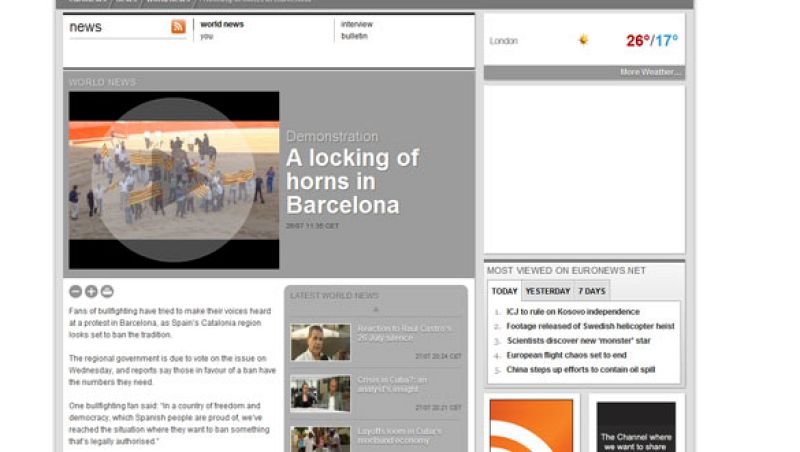Open Layoffs loom in Cuba's economy story

(x=399, y=435)
